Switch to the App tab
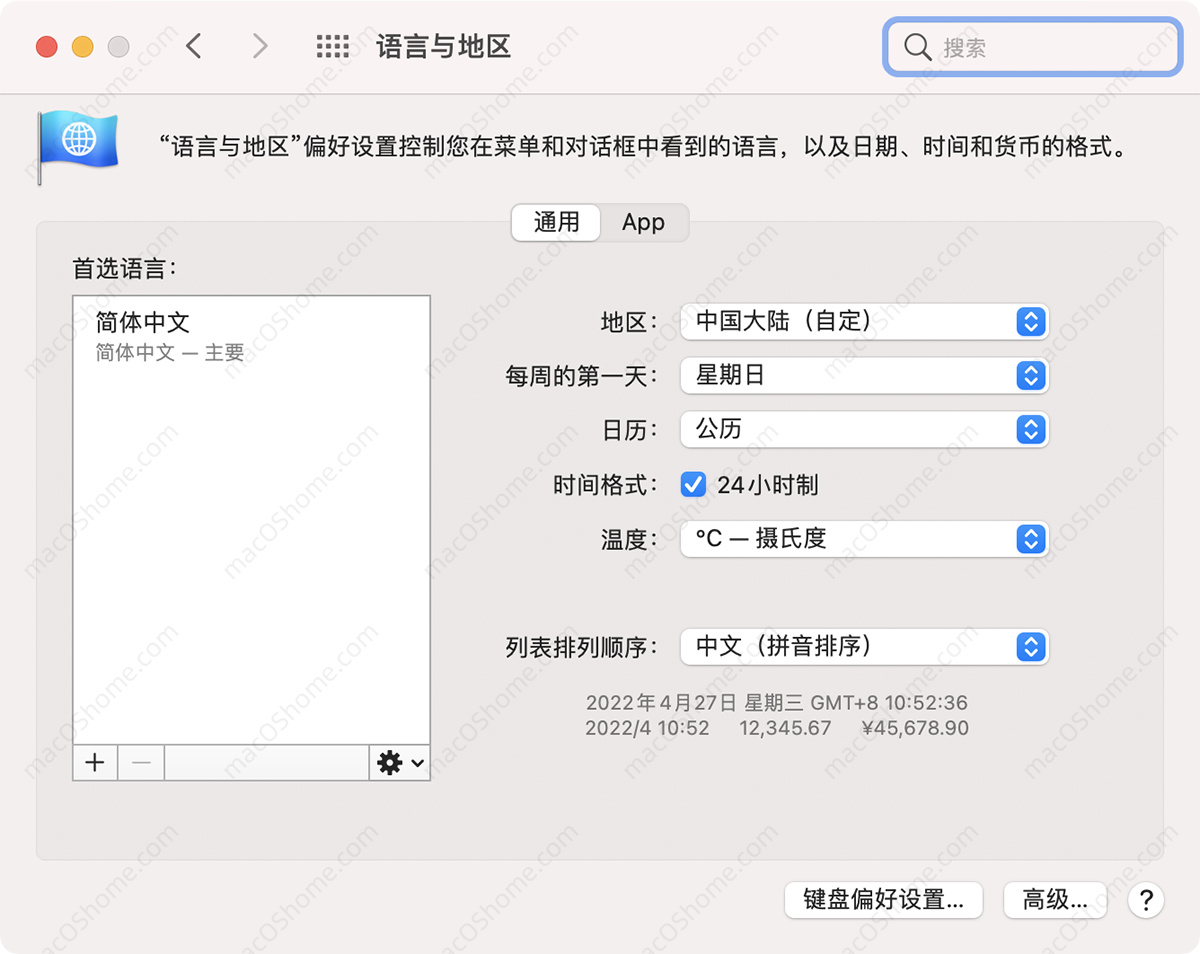The height and width of the screenshot is (954, 1200). pos(643,222)
